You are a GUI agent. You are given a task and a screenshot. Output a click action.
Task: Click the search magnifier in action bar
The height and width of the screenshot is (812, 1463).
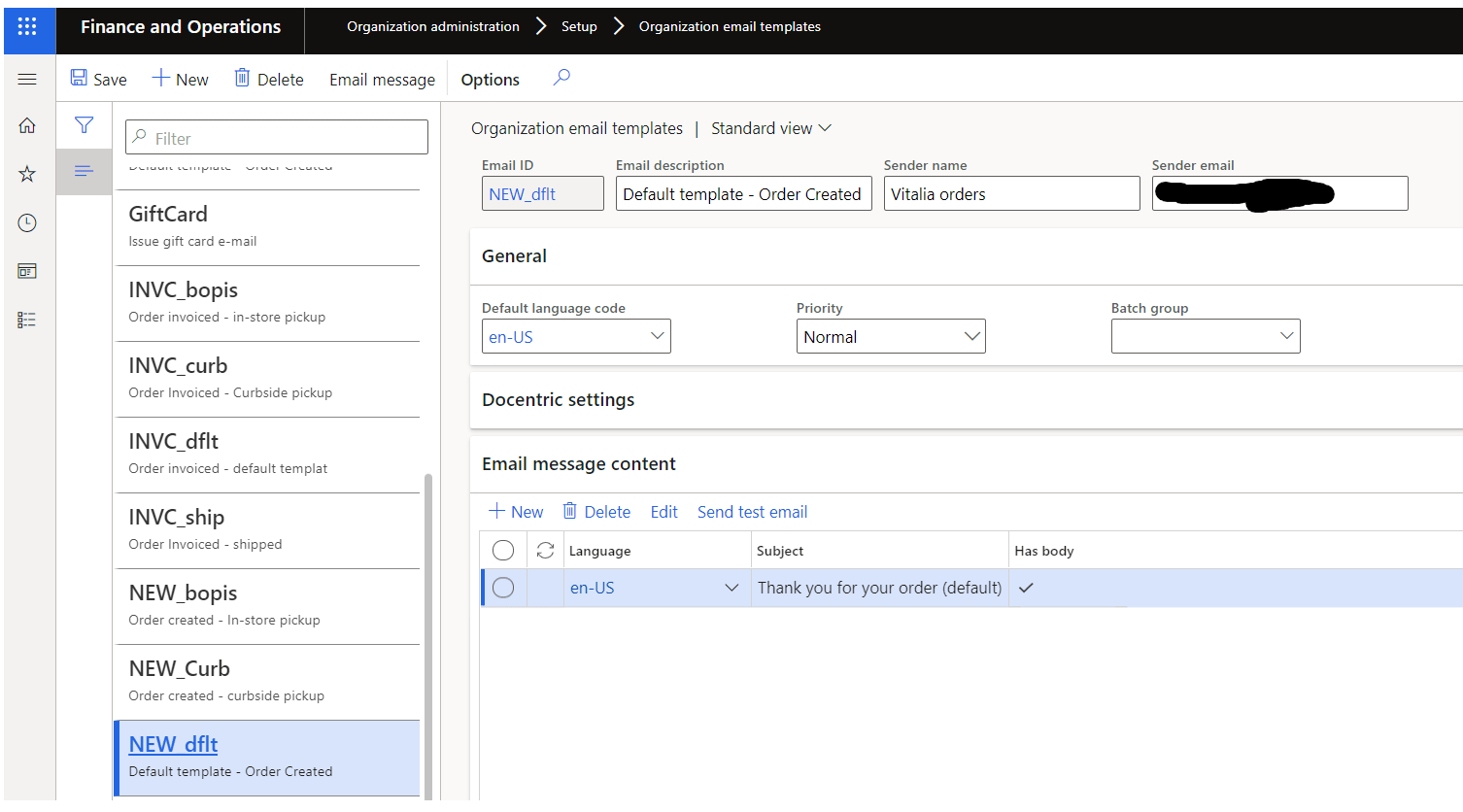point(561,78)
